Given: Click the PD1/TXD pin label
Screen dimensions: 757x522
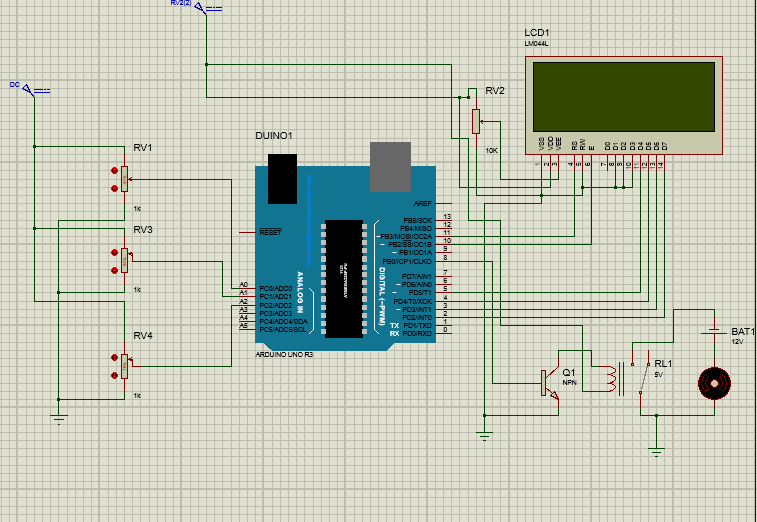Looking at the screenshot, I should tap(418, 326).
